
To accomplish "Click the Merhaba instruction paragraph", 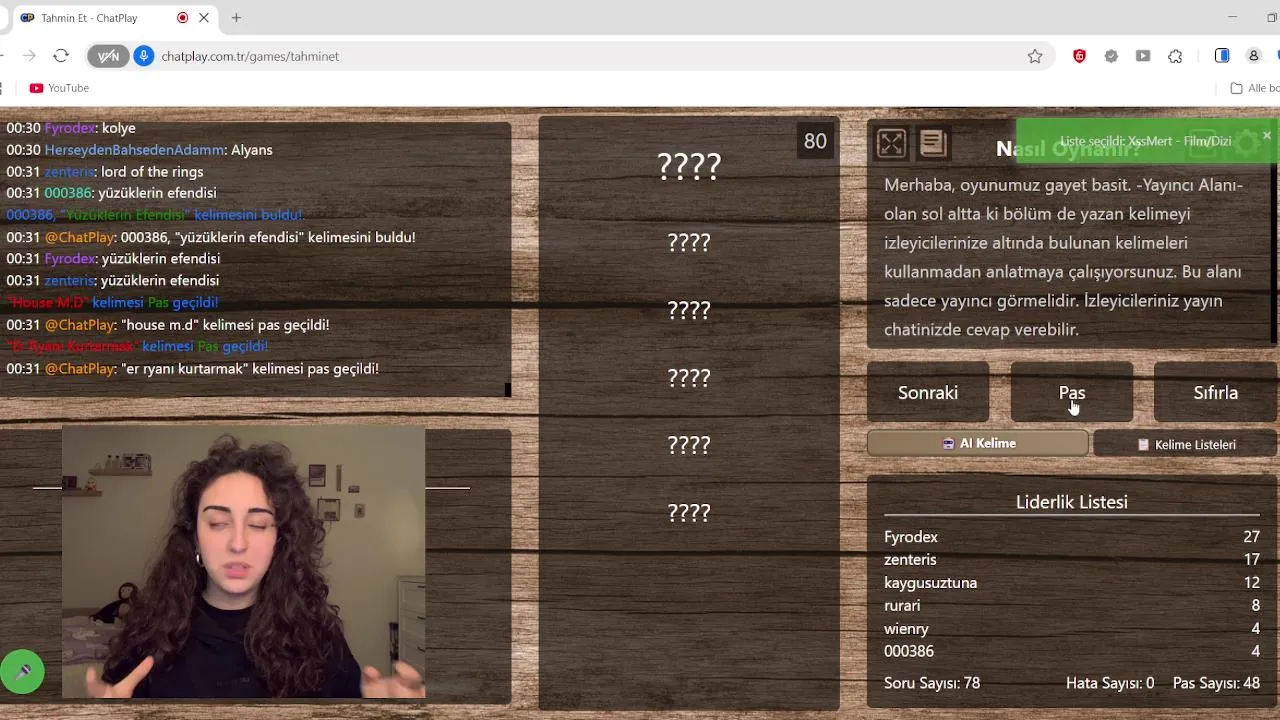I will pos(1063,257).
